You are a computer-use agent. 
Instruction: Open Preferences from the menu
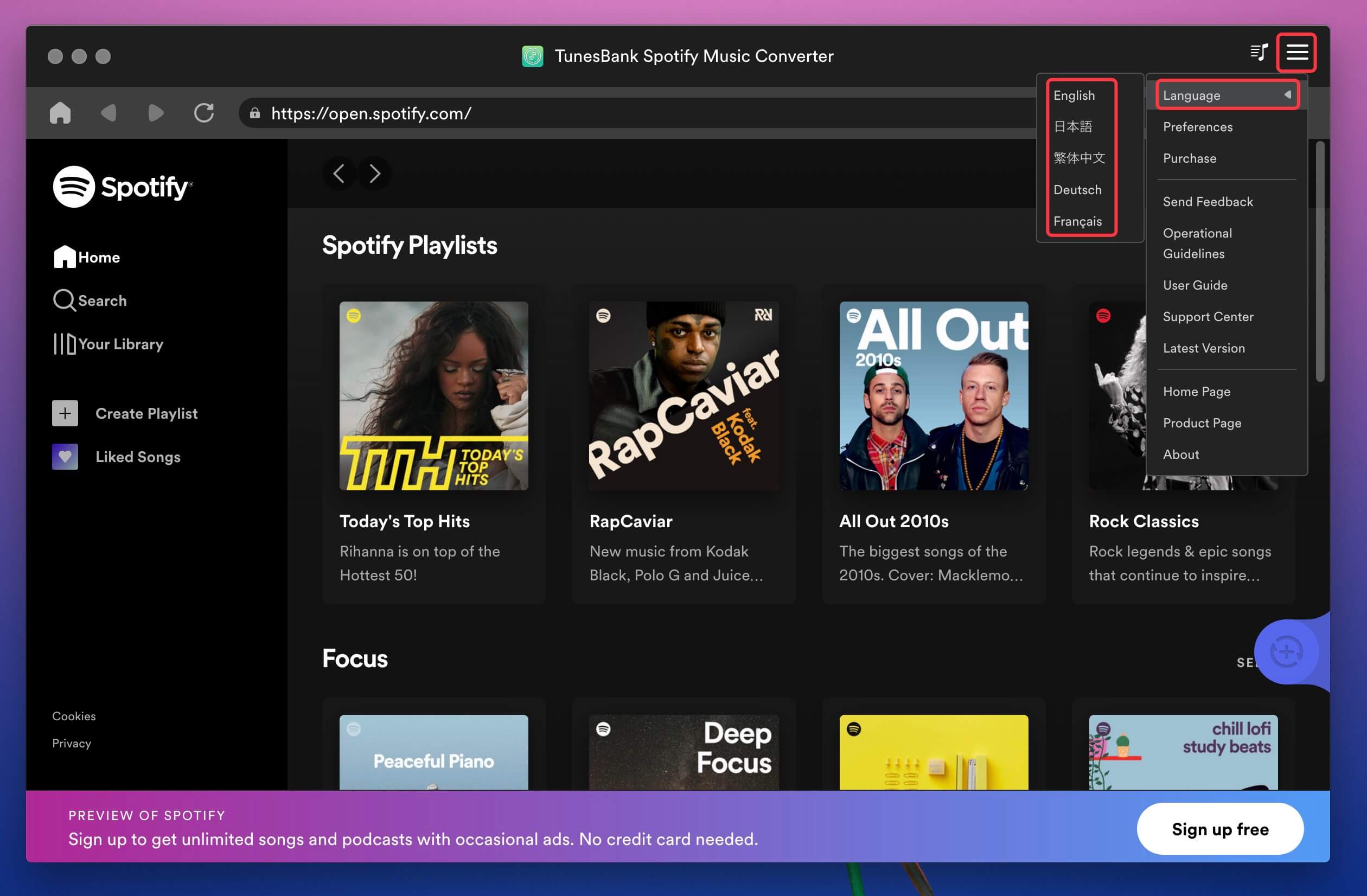click(x=1198, y=126)
